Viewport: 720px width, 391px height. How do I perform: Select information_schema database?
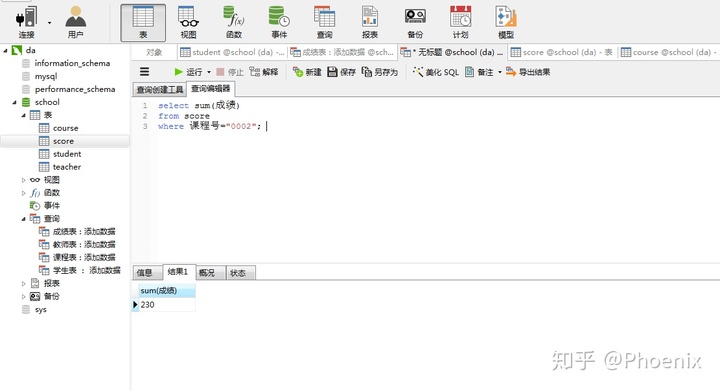[72, 63]
